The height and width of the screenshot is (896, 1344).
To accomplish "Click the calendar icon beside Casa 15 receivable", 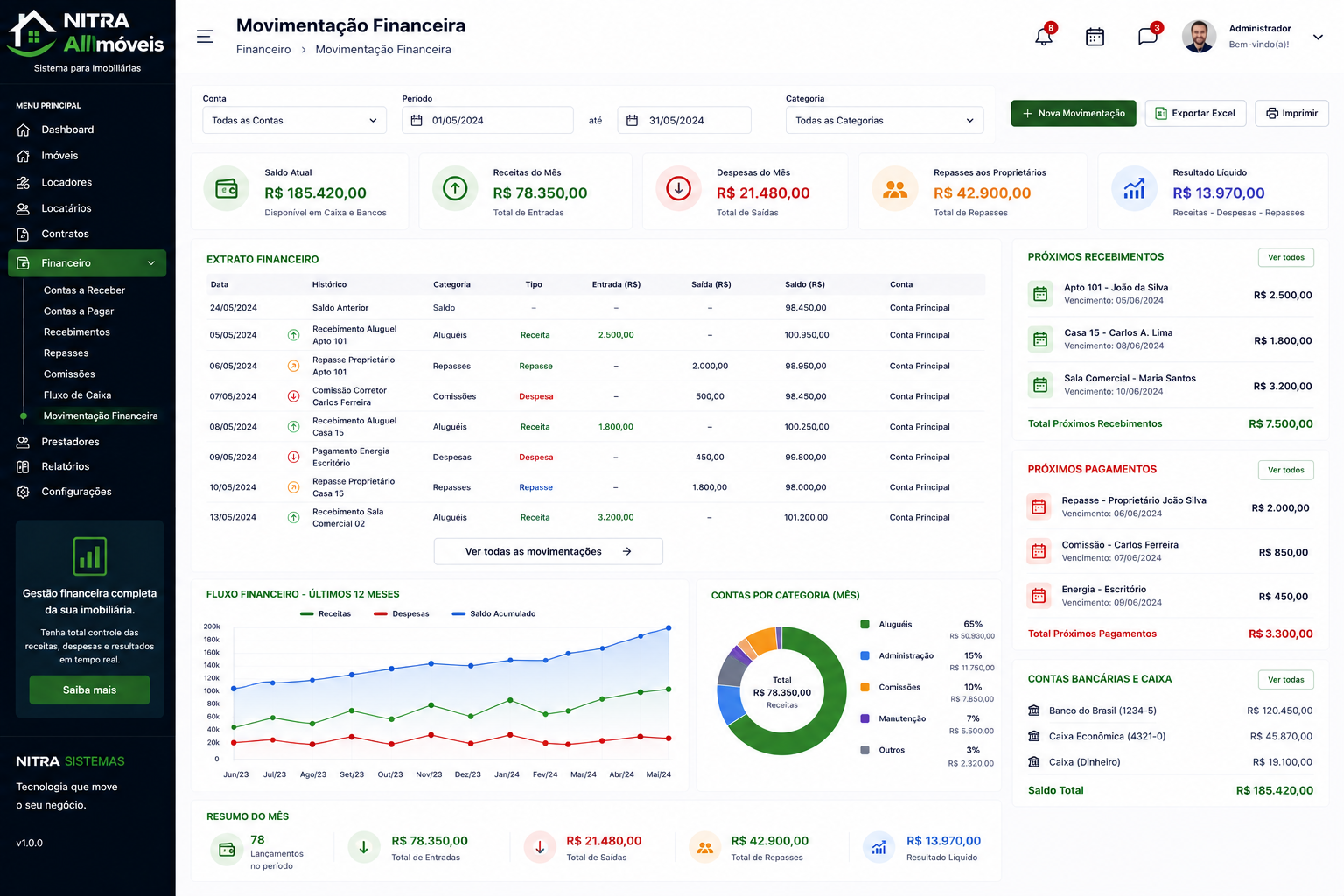I will [1040, 339].
